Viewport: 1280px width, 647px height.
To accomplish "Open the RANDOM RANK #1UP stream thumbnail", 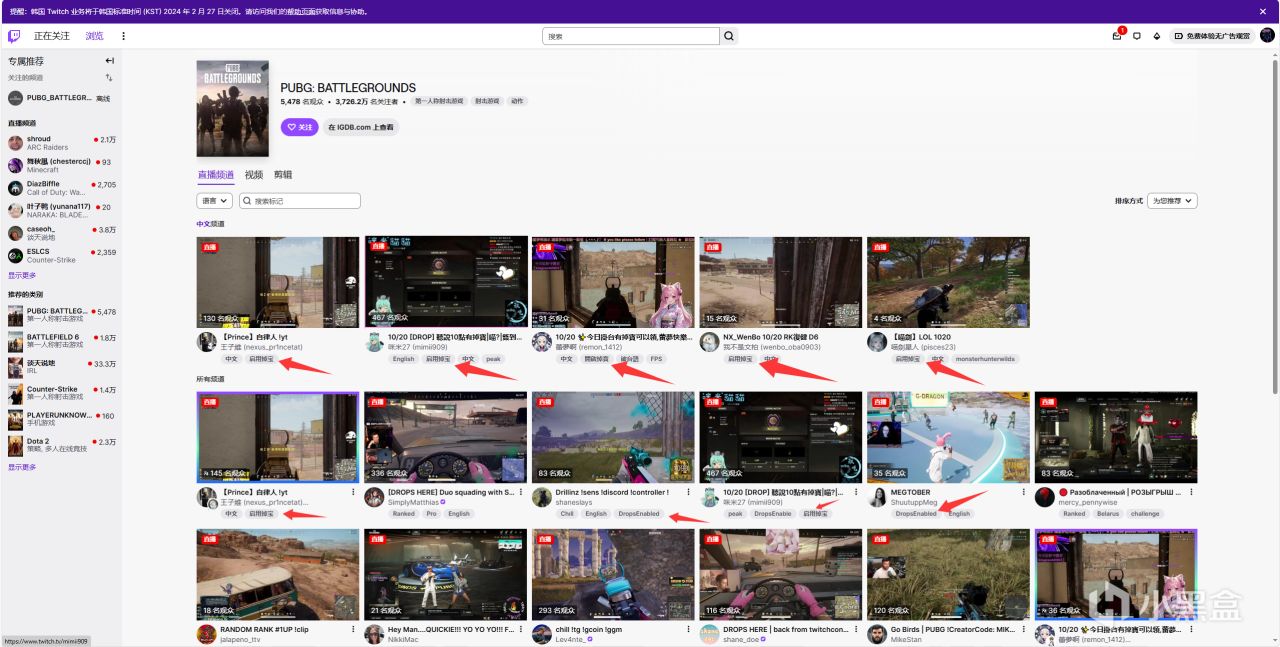I will (x=277, y=574).
